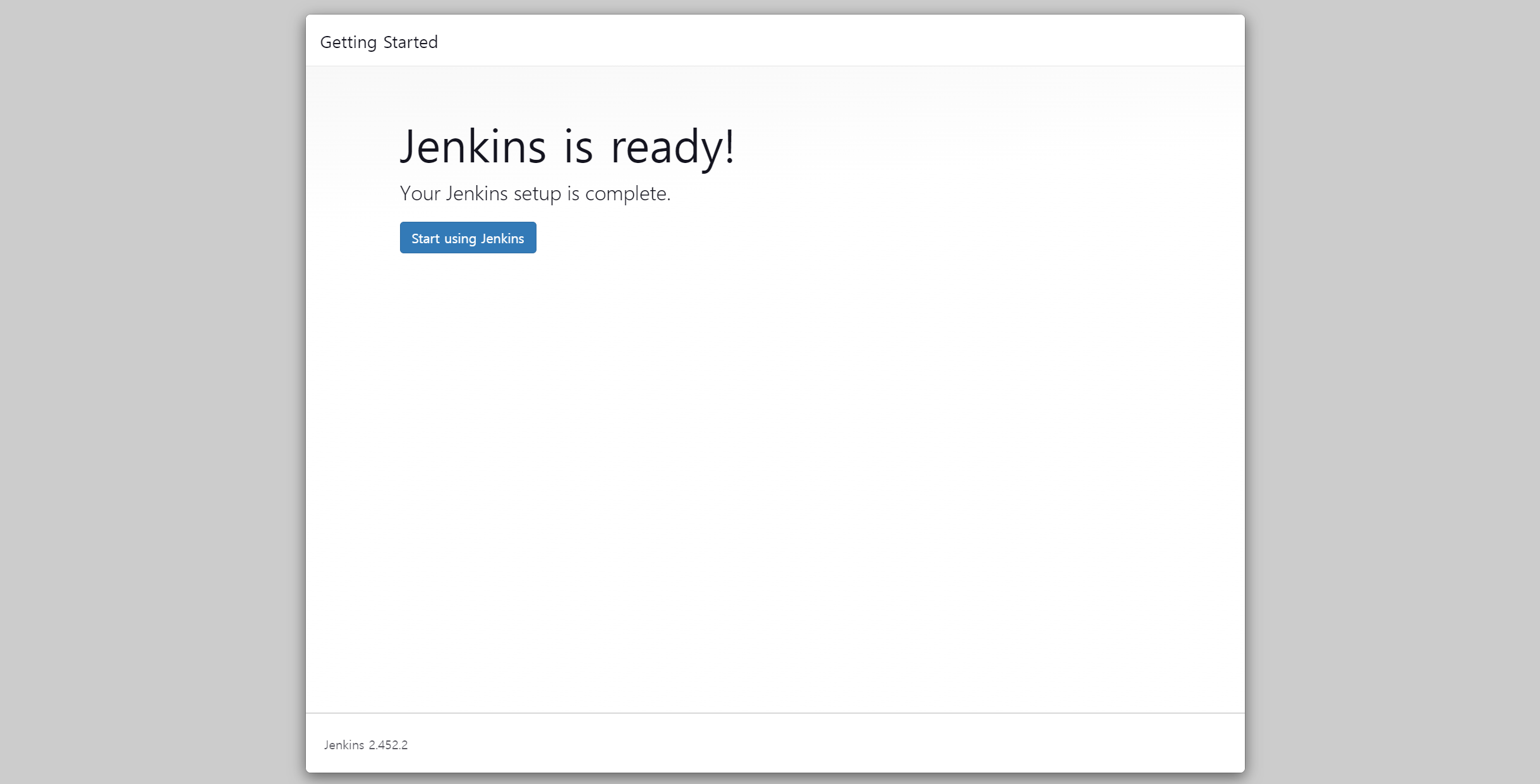Click the word Getting in header
The width and height of the screenshot is (1540, 784).
(348, 42)
